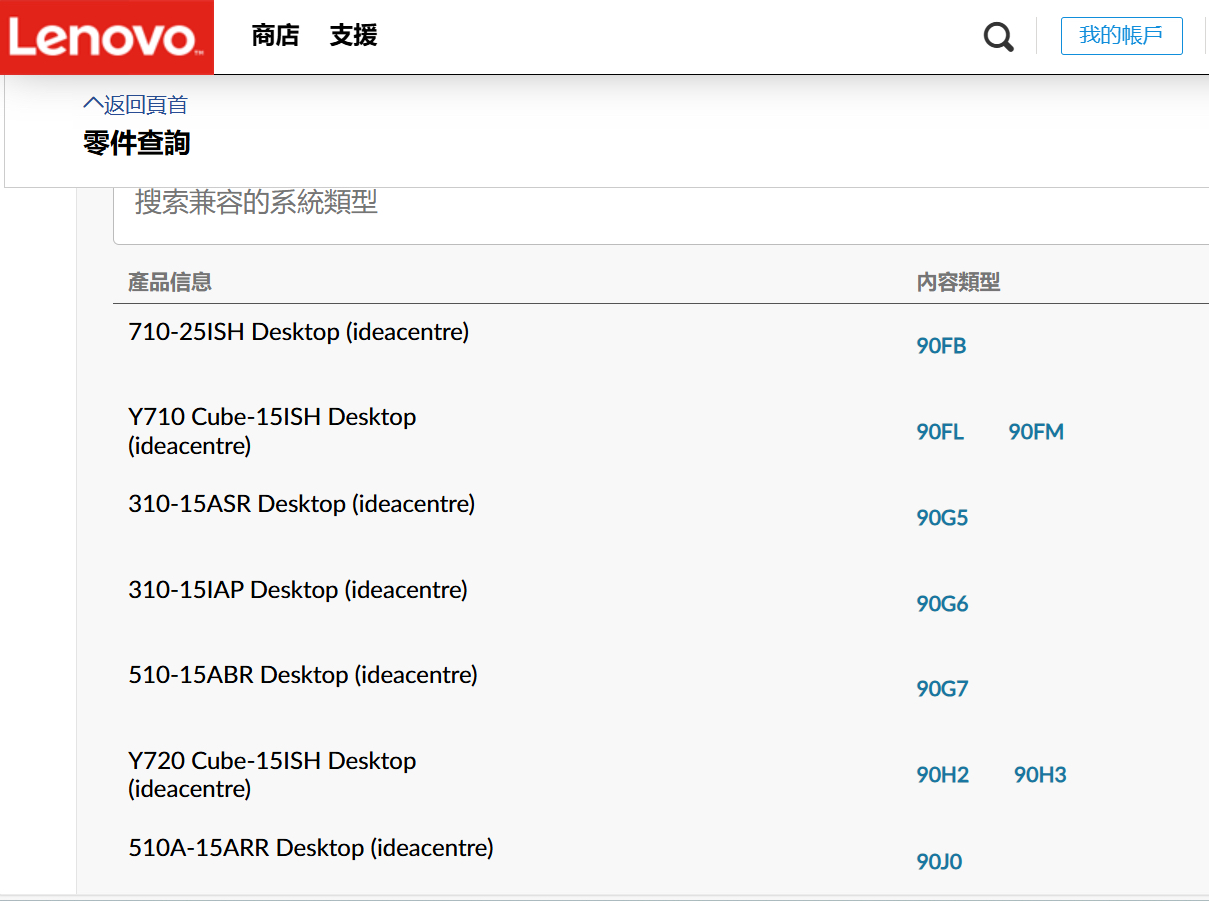Open machine type 90FB link
The width and height of the screenshot is (1209, 901).
(x=941, y=345)
